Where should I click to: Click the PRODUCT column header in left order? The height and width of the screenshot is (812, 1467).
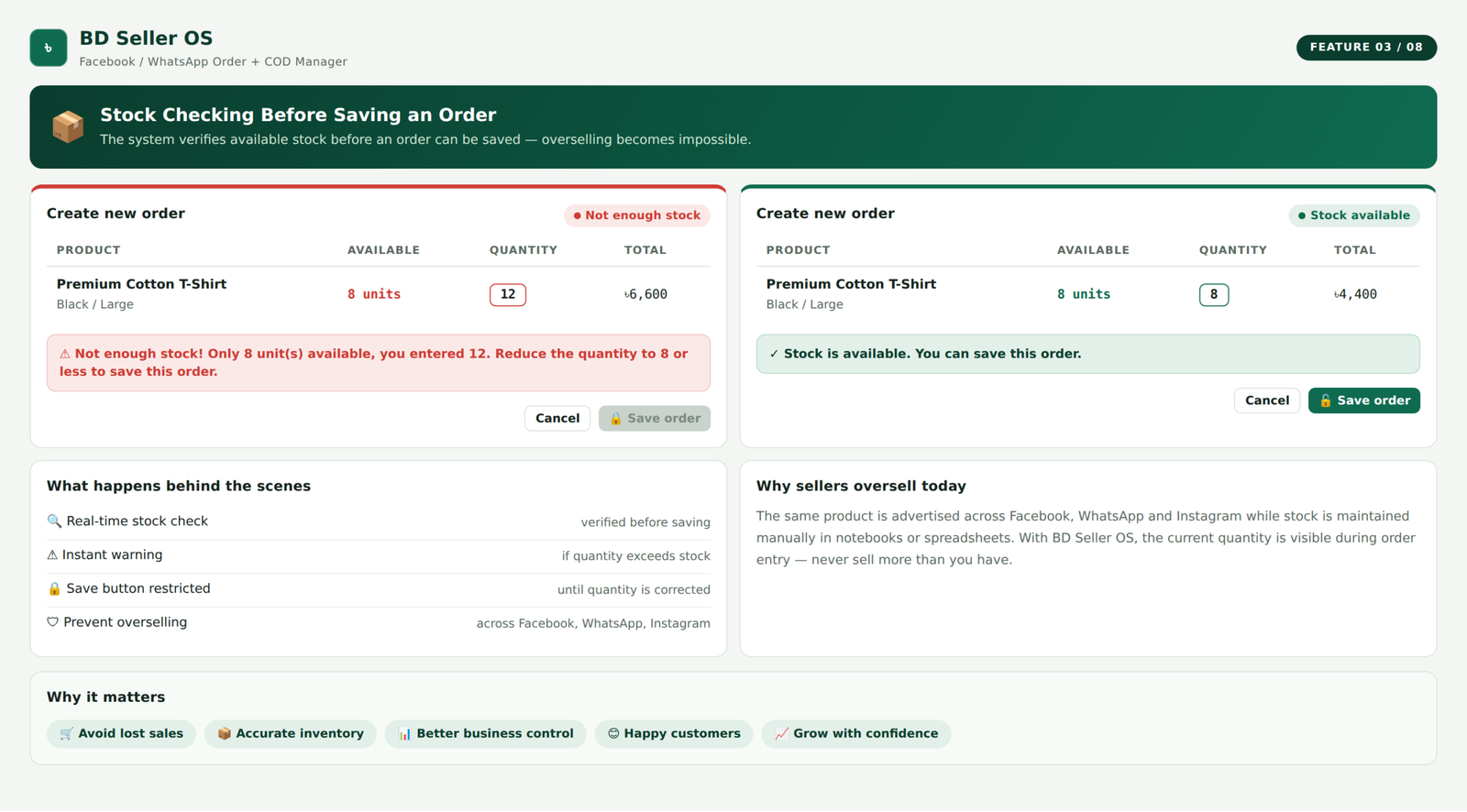88,250
